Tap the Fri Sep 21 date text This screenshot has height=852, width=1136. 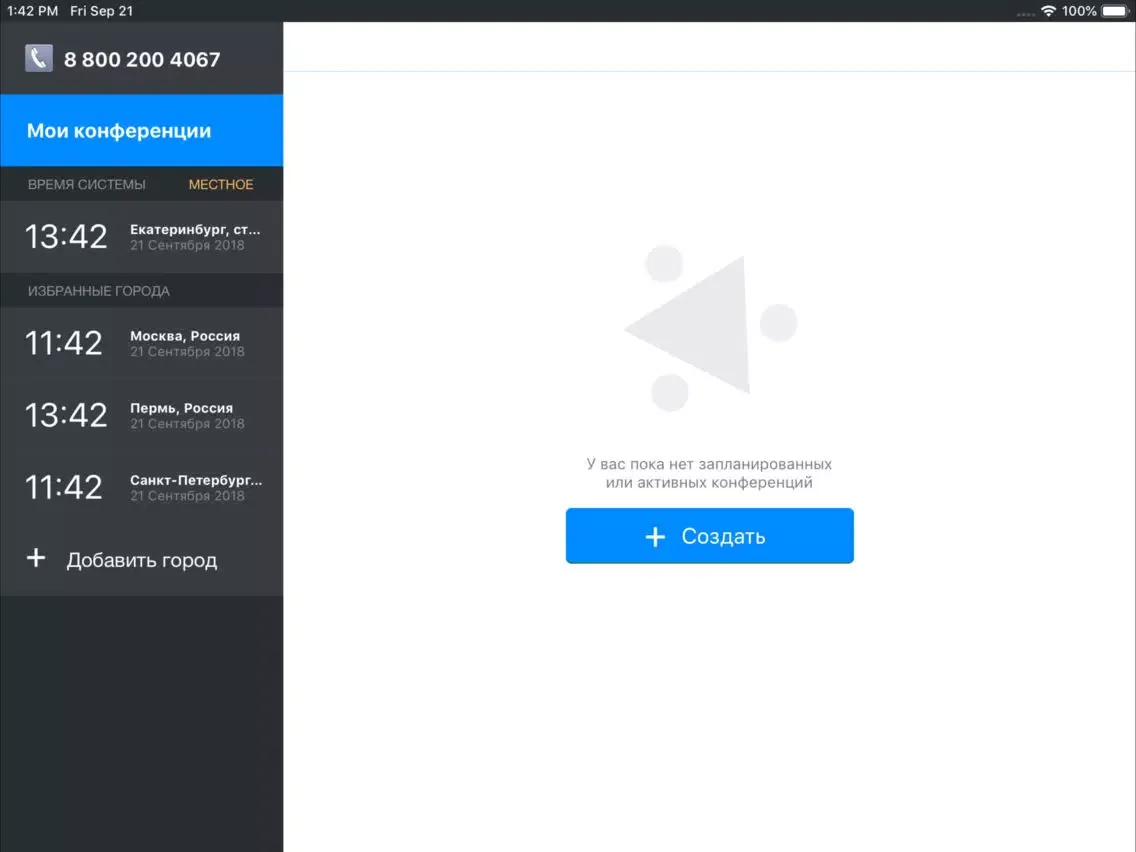pos(101,11)
